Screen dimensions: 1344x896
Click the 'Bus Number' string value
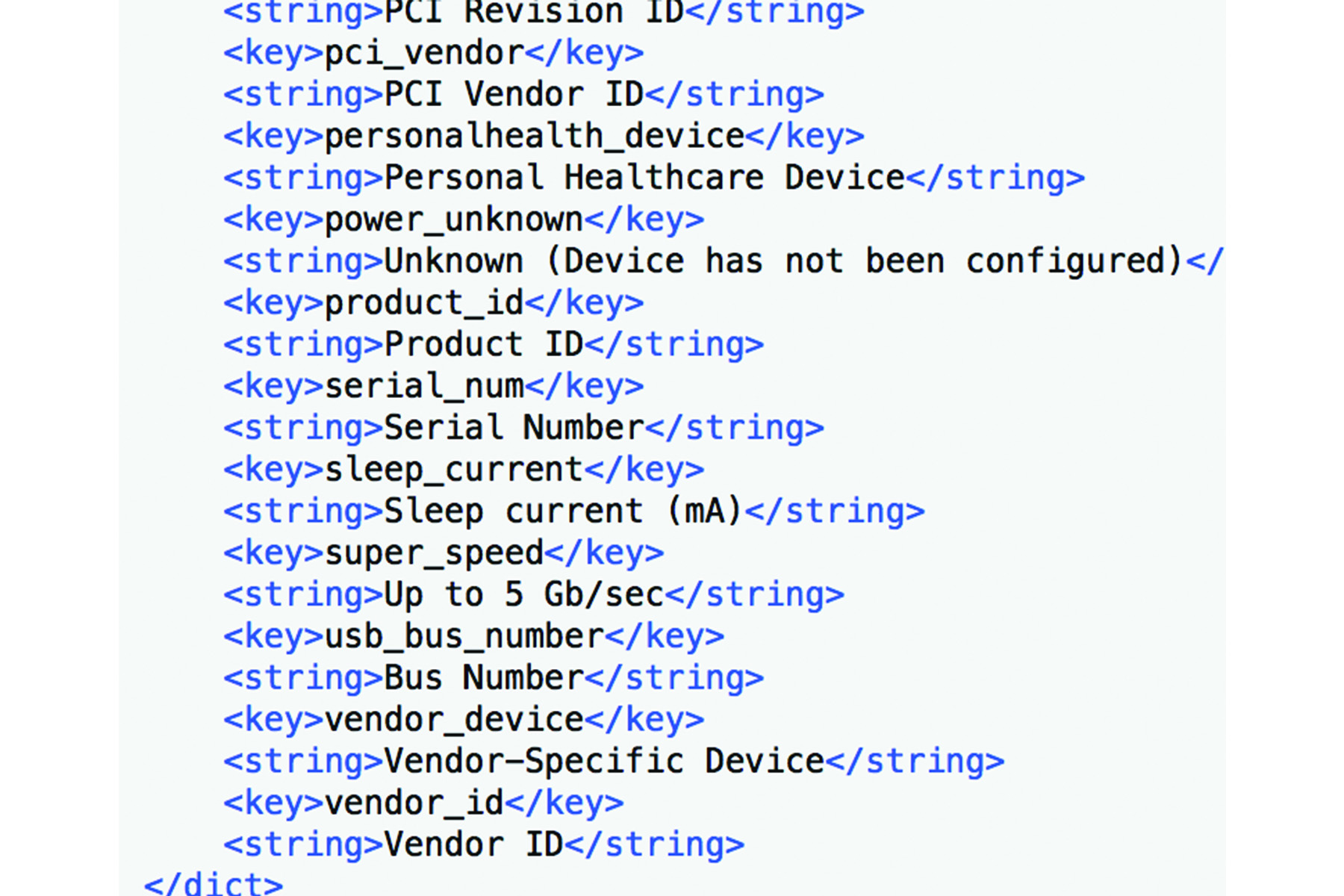(483, 679)
